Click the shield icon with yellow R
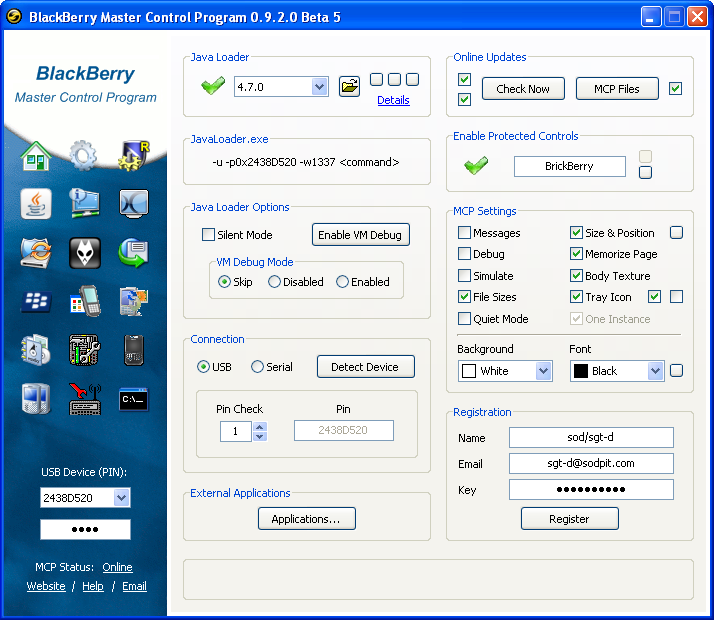The height and width of the screenshot is (620, 714). [133, 155]
